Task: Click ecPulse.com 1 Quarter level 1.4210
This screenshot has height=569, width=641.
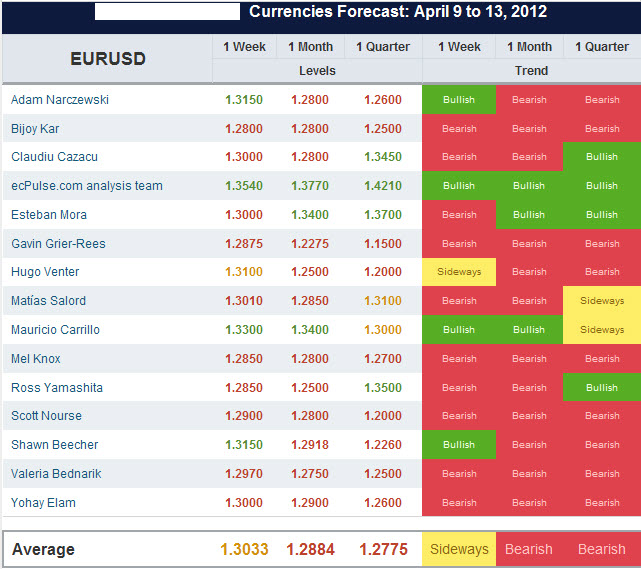Action: pos(383,186)
